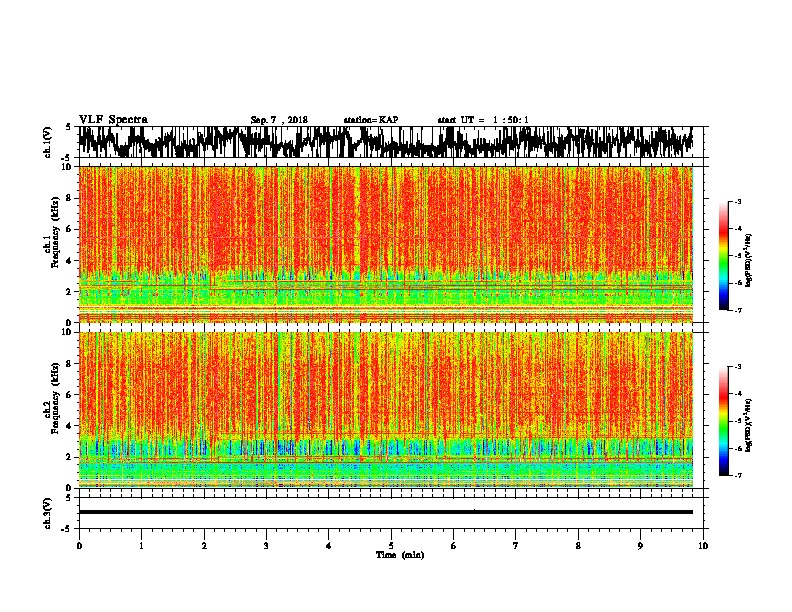Click the '-7' bottom value of ch.2 colorbar
792x612 pixels.
[x=737, y=475]
